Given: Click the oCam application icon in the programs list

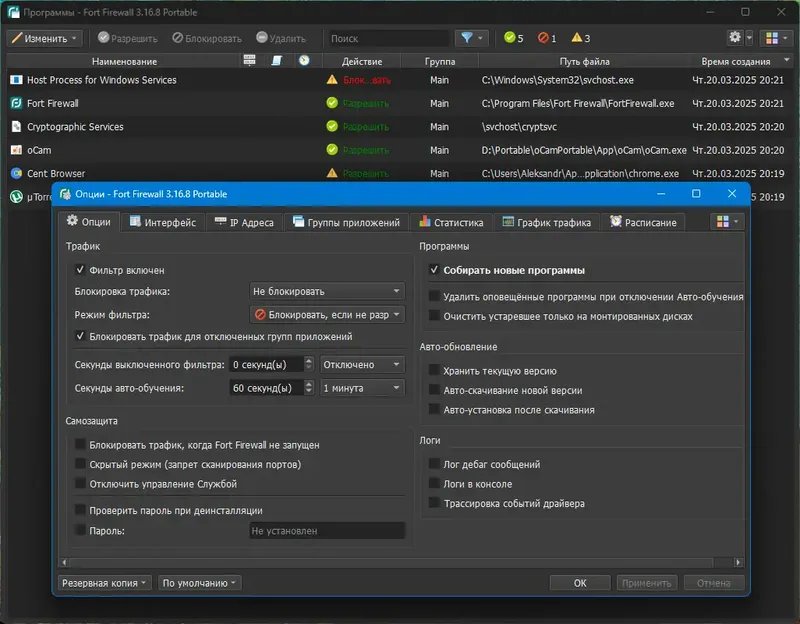Looking at the screenshot, I should click(x=16, y=150).
